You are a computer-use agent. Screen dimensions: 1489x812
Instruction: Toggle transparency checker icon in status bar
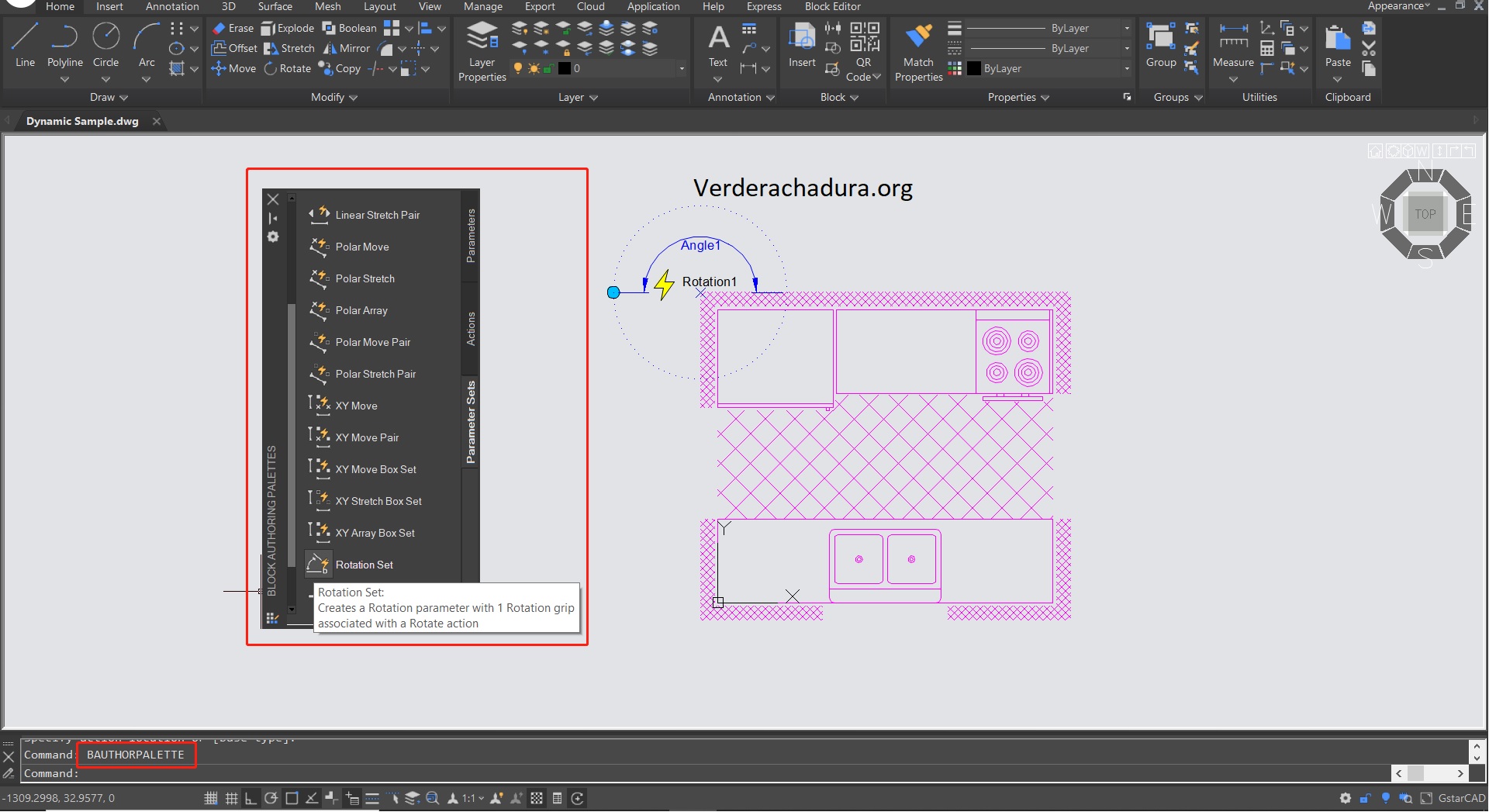tap(537, 798)
